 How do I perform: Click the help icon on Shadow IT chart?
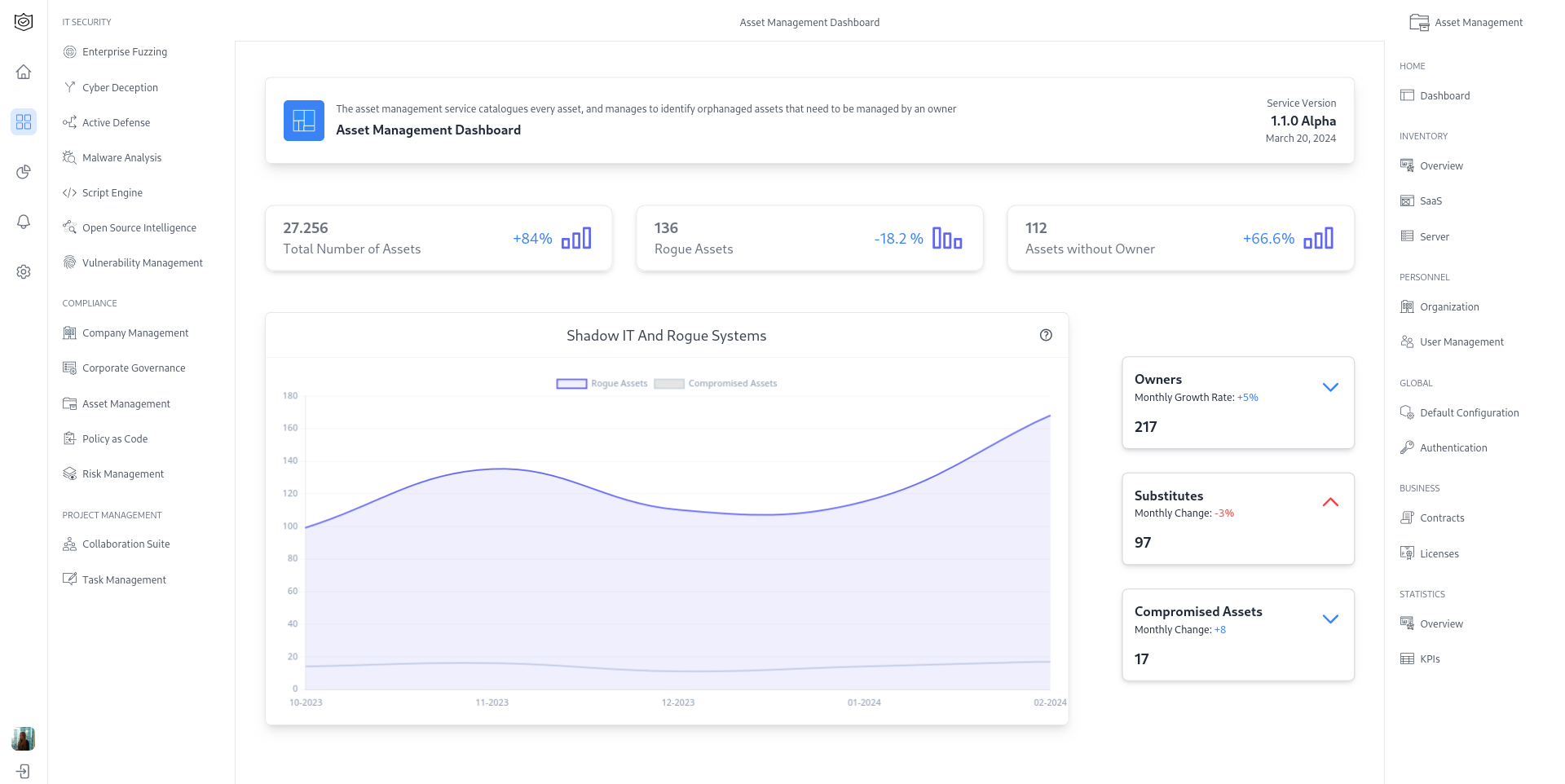tap(1047, 335)
